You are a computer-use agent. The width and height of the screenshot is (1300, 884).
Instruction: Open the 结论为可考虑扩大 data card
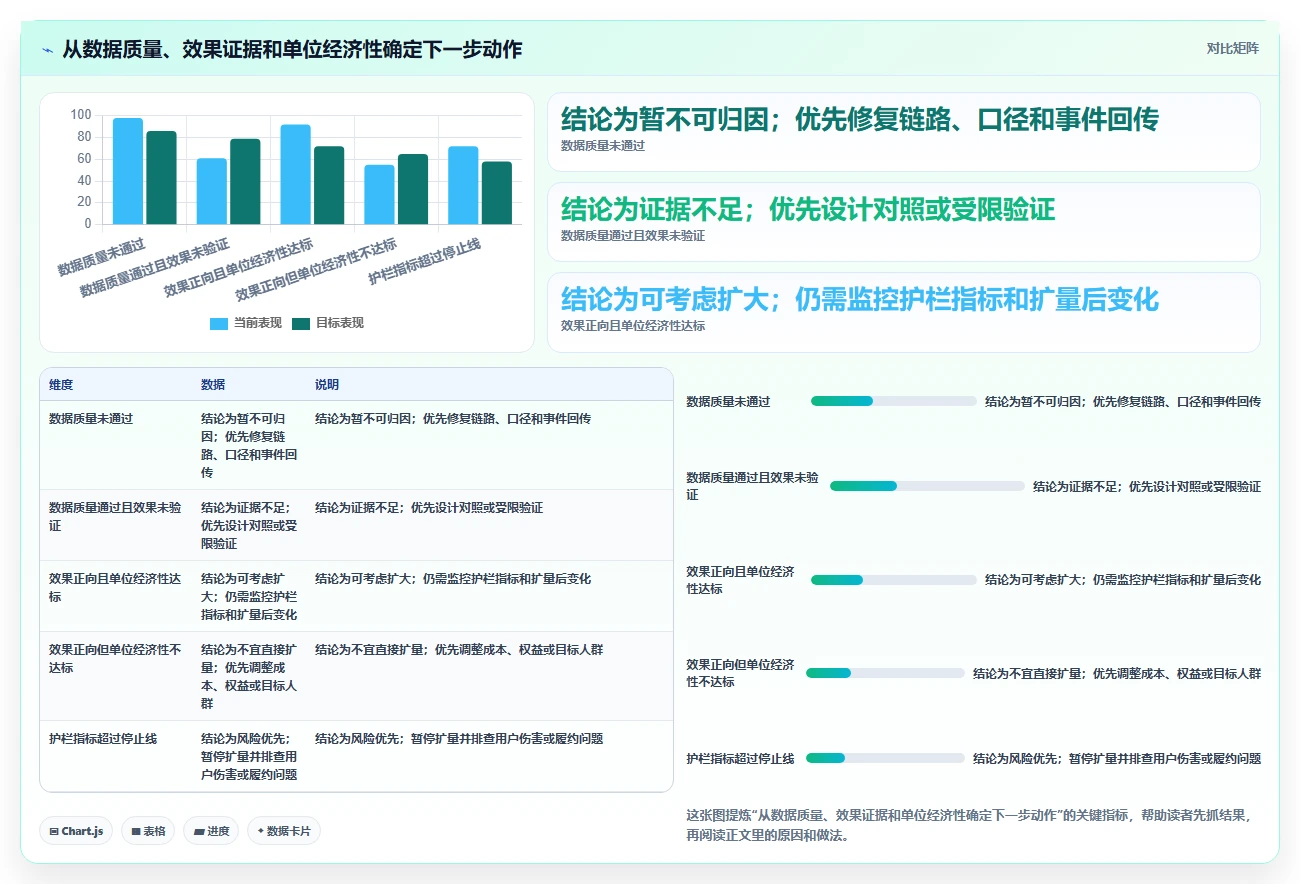click(x=903, y=312)
